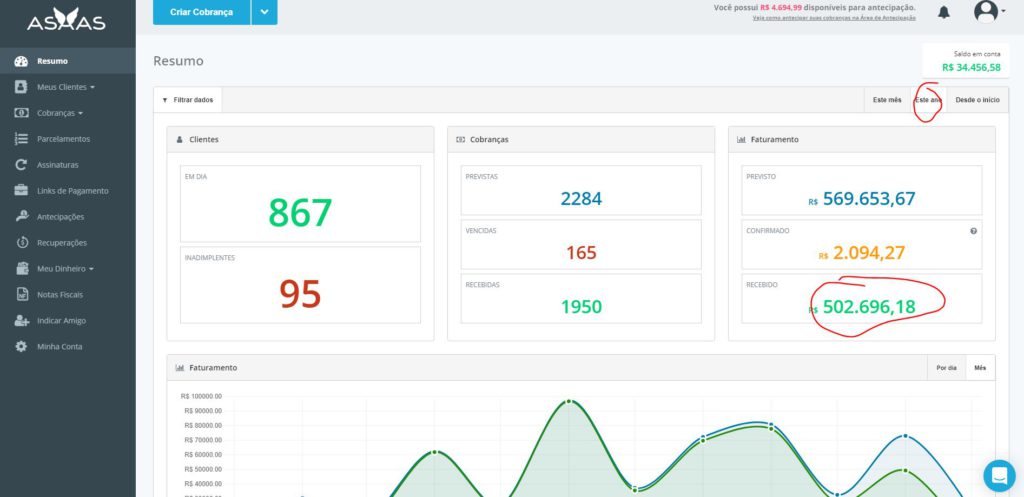Click the Antecipações hand icon
This screenshot has width=1024, height=497.
coord(21,217)
